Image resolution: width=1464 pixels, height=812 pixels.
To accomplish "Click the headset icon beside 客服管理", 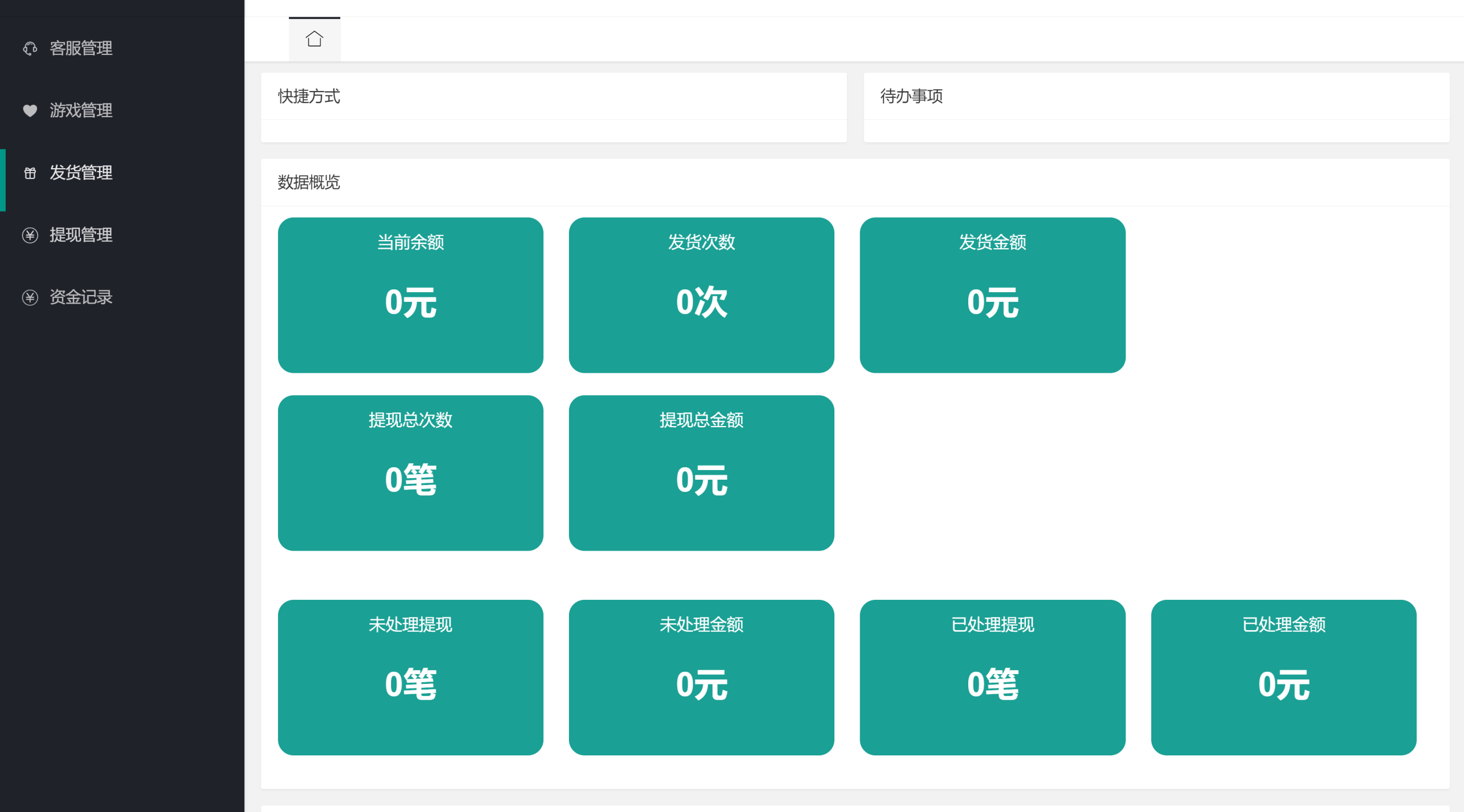I will pyautogui.click(x=31, y=49).
